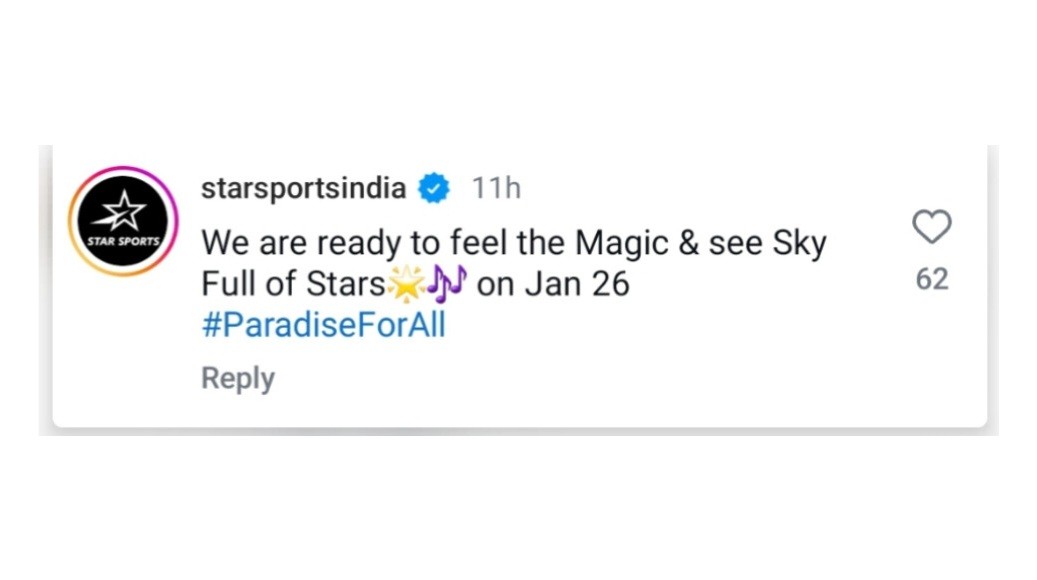Click the glowing star emoji

pos(406,285)
